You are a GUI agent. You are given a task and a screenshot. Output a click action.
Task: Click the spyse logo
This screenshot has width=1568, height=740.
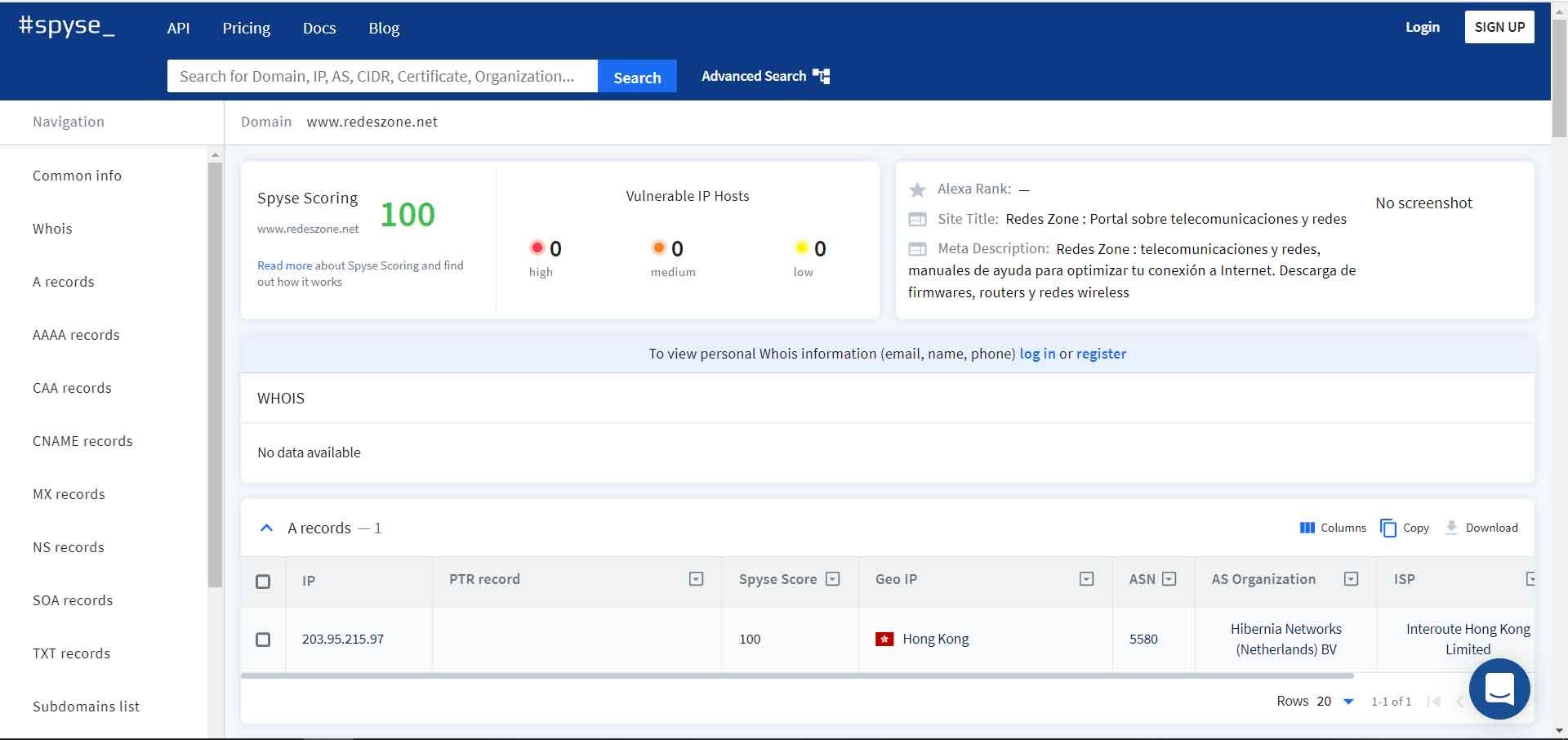tap(66, 26)
